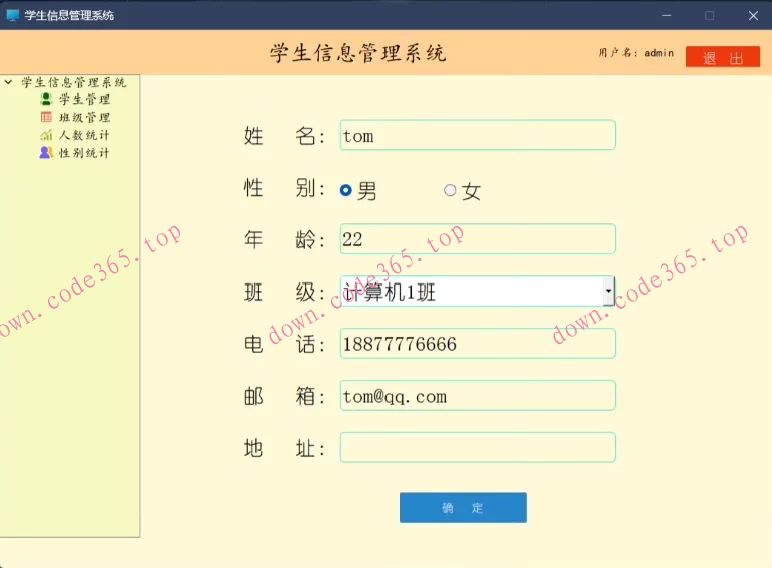Image resolution: width=772 pixels, height=568 pixels.
Task: Click the 性别统计 people icon
Action: pyautogui.click(x=46, y=153)
